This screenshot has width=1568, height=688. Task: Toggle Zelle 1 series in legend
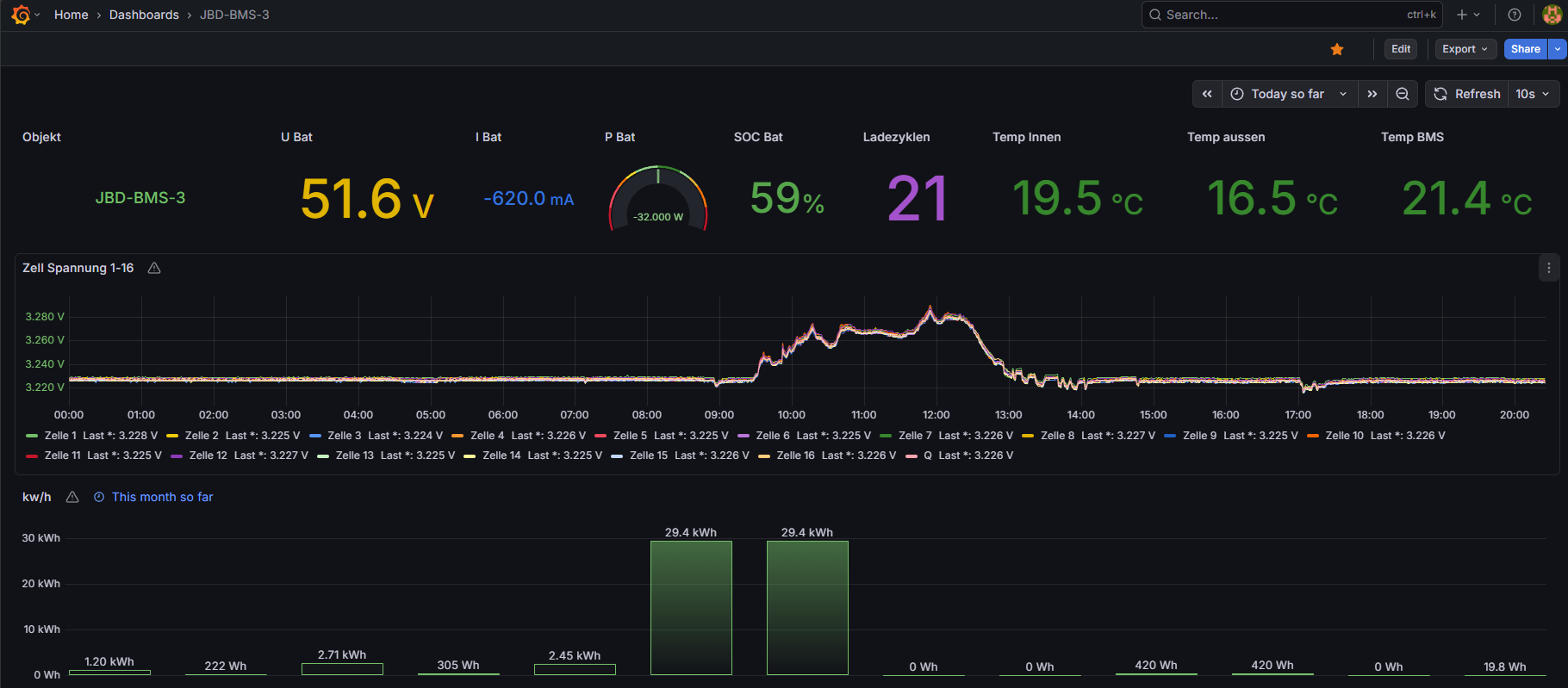60,436
